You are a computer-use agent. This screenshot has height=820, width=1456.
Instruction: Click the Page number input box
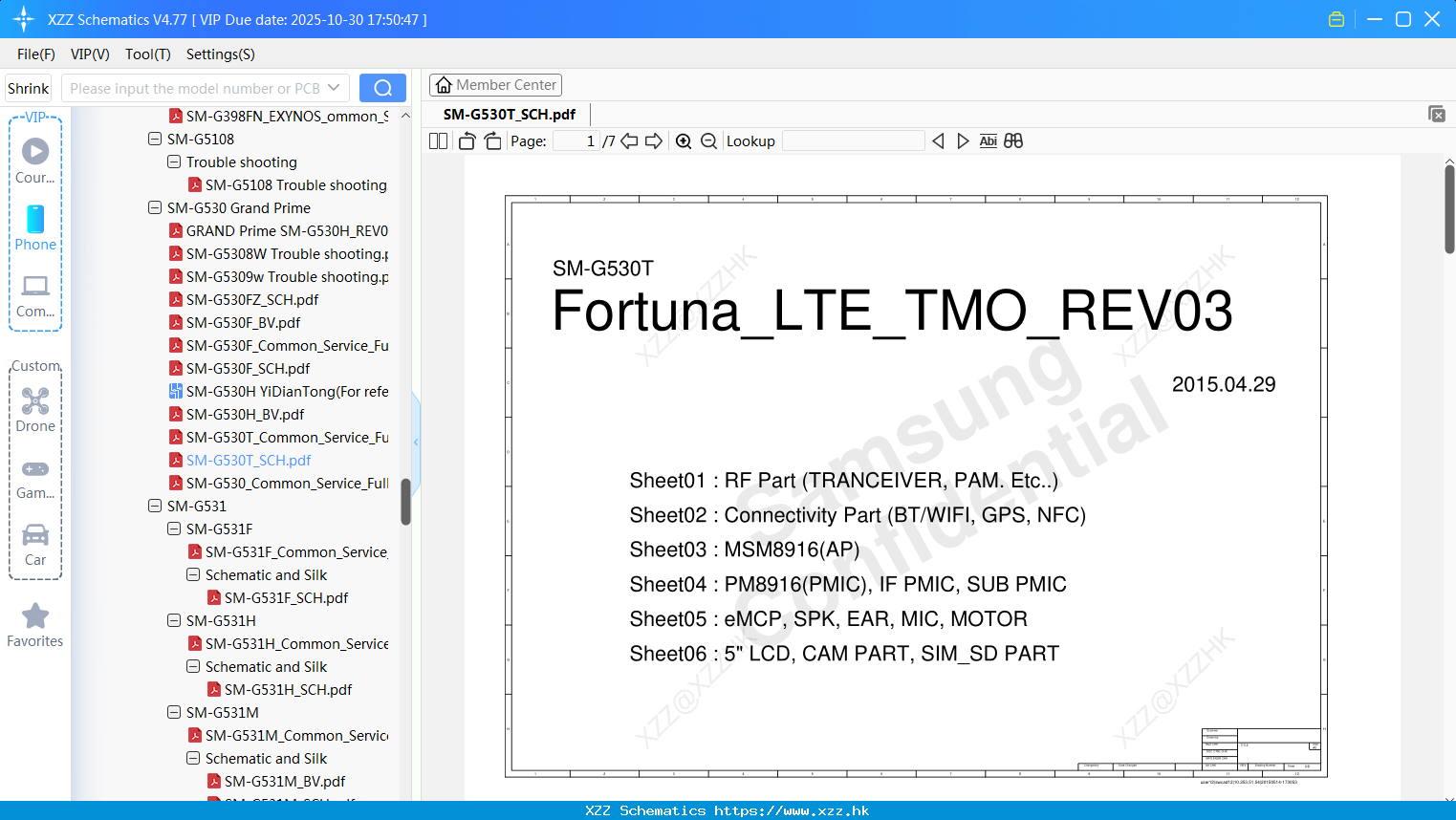pyautogui.click(x=576, y=141)
